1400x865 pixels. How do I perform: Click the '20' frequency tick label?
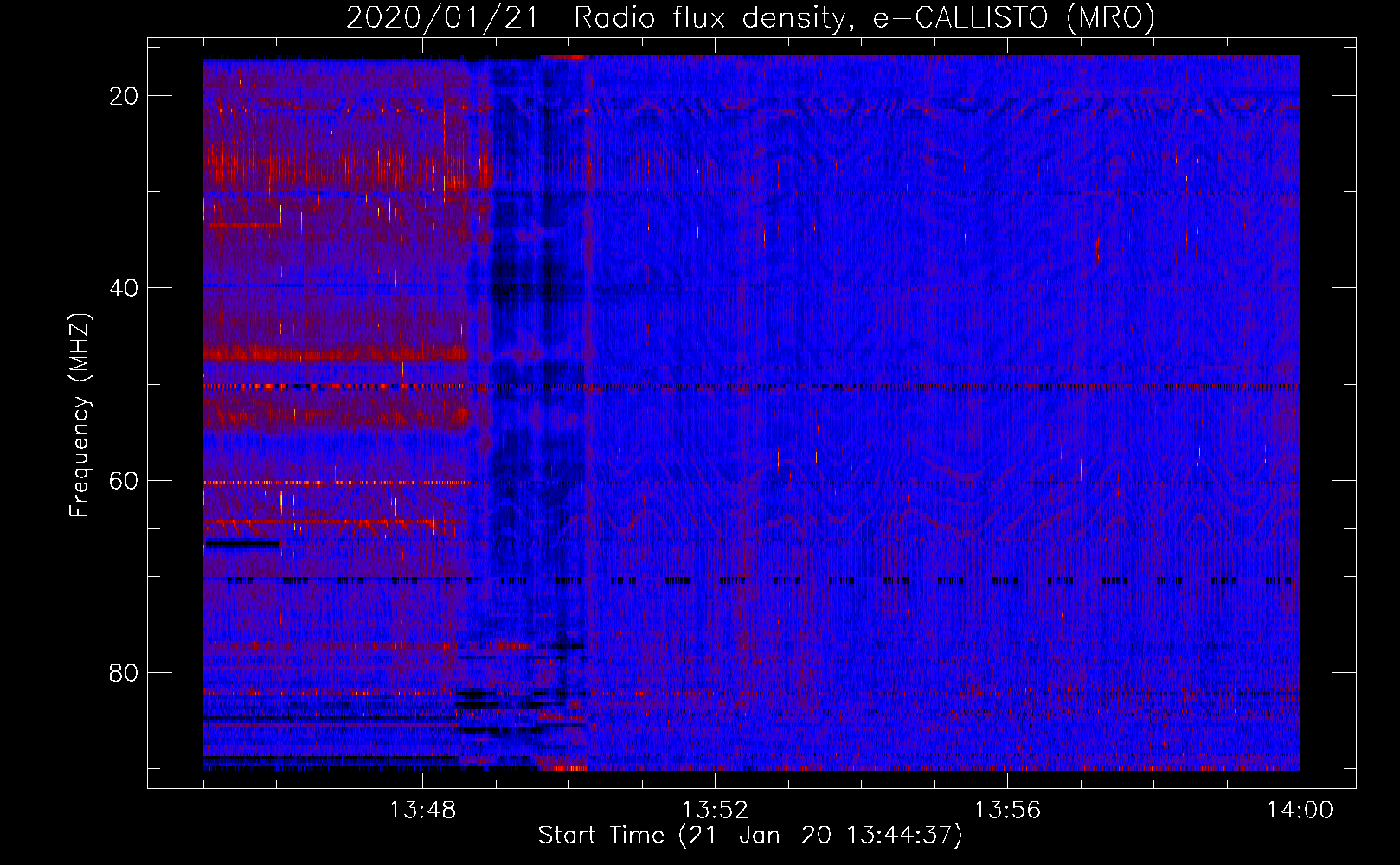pyautogui.click(x=125, y=96)
